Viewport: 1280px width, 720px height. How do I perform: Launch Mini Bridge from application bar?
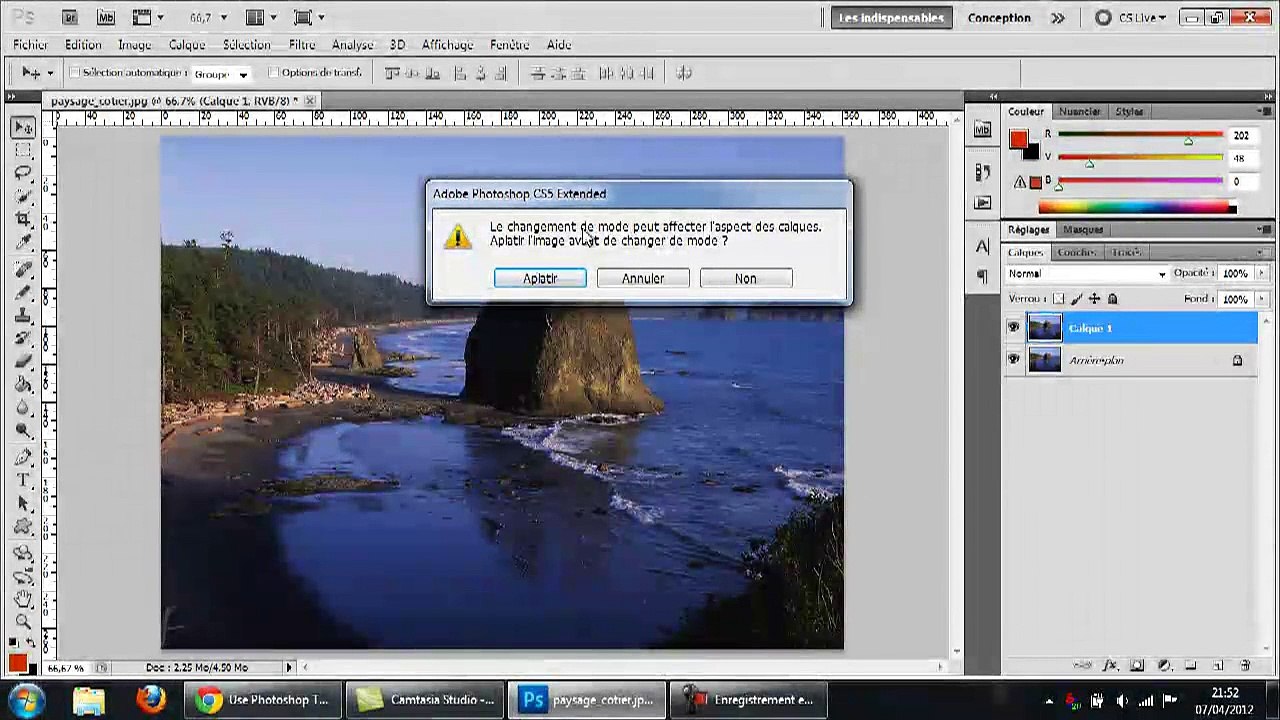106,18
